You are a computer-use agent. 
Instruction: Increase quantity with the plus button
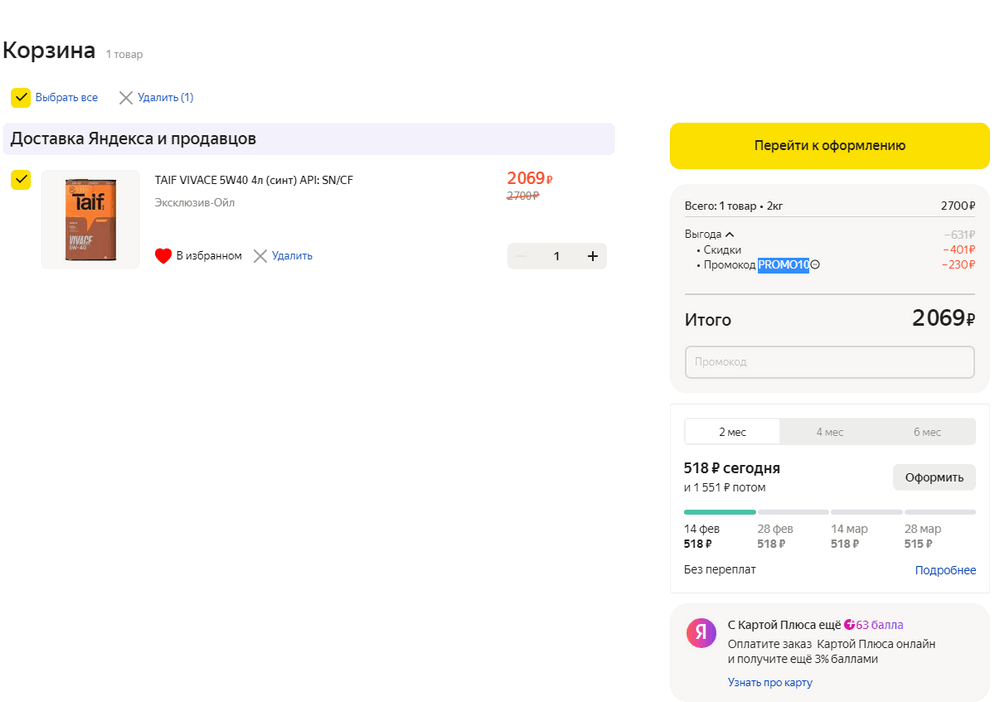pyautogui.click(x=592, y=256)
